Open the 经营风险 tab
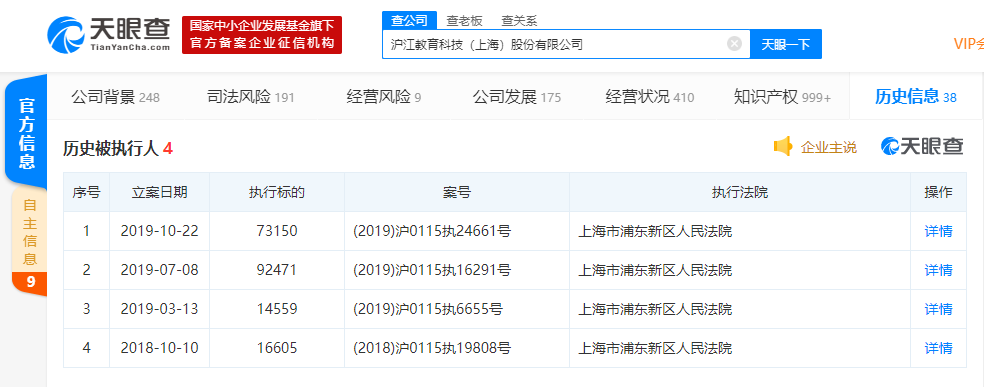This screenshot has height=387, width=984. tap(383, 97)
